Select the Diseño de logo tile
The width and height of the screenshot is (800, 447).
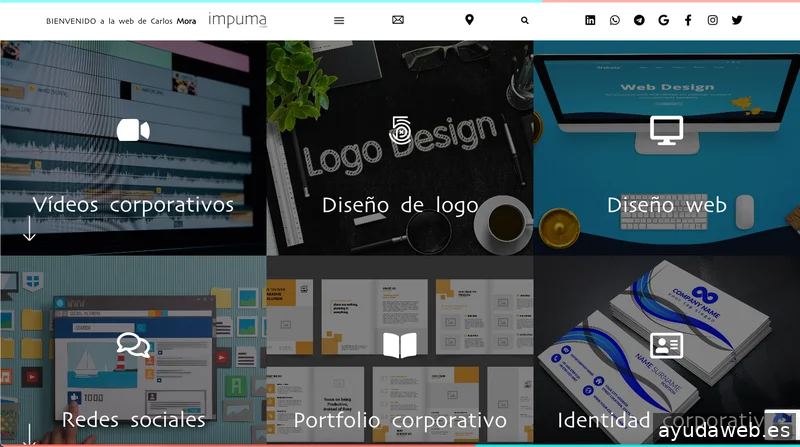(x=399, y=205)
